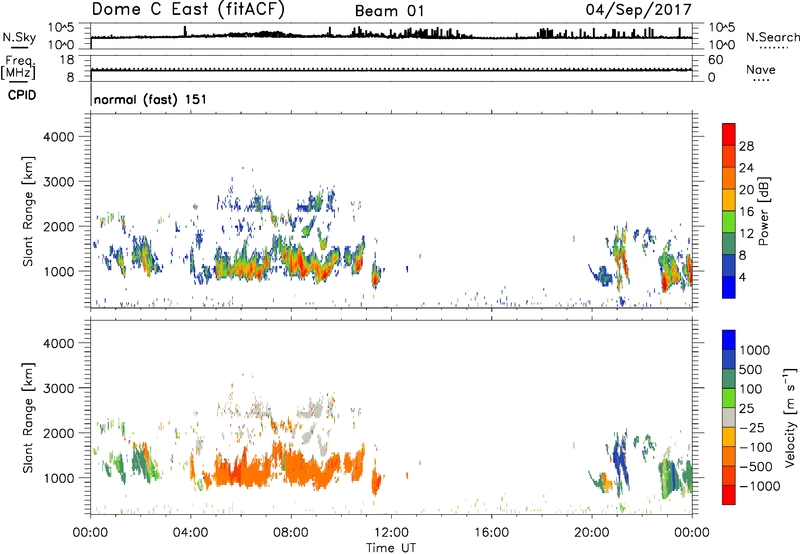This screenshot has width=800, height=554.
Task: Click the 'Power [dB]' color bar title
Action: [763, 210]
